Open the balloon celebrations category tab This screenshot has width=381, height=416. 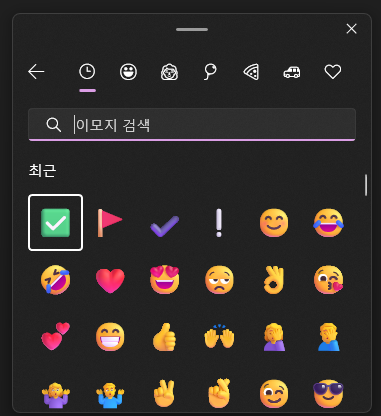coord(210,72)
